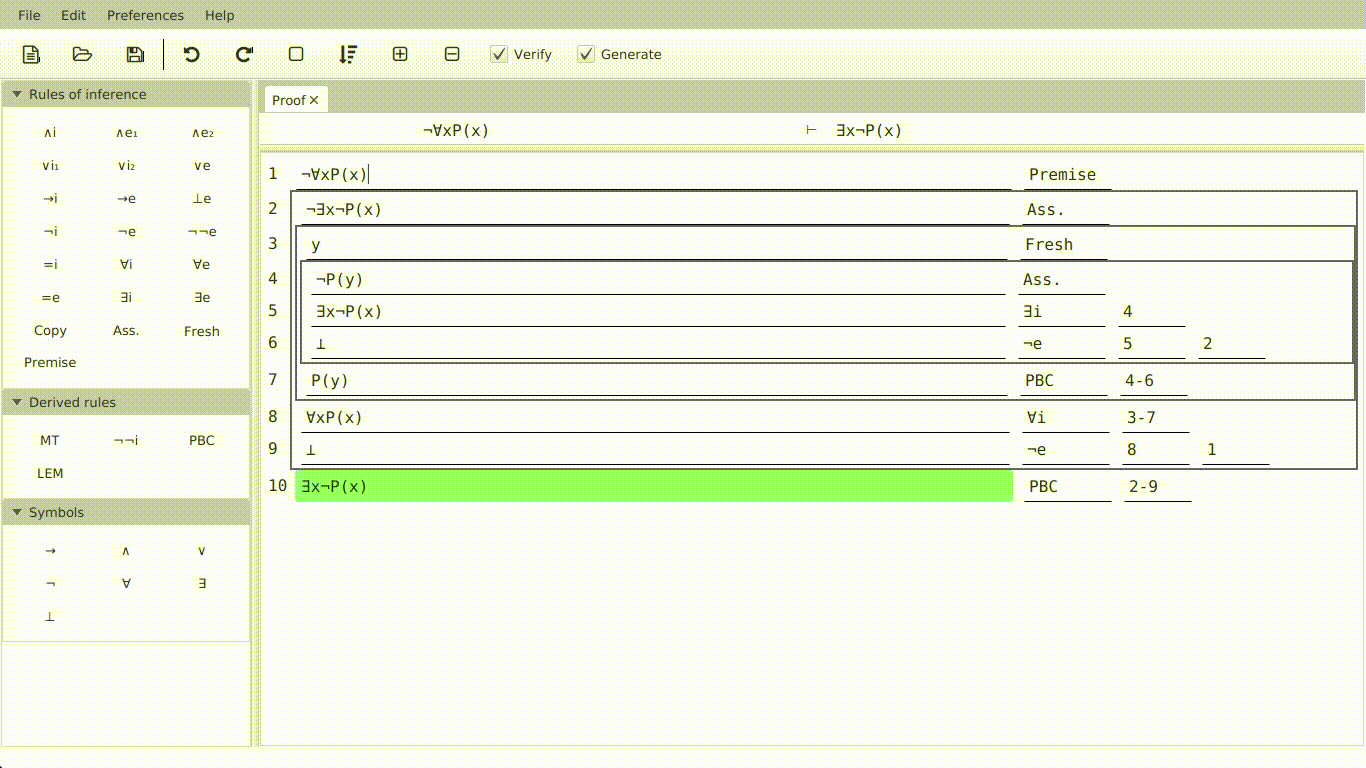Click the sort rows toolbar icon

[348, 54]
